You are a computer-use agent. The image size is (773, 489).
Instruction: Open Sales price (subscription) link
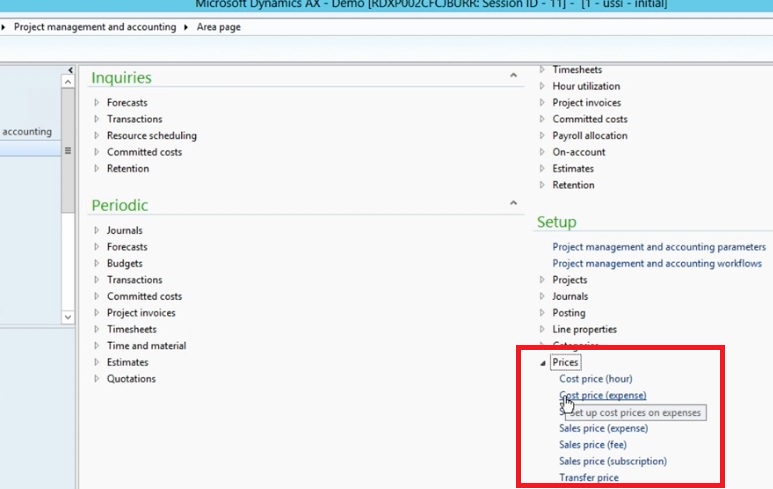click(x=613, y=461)
